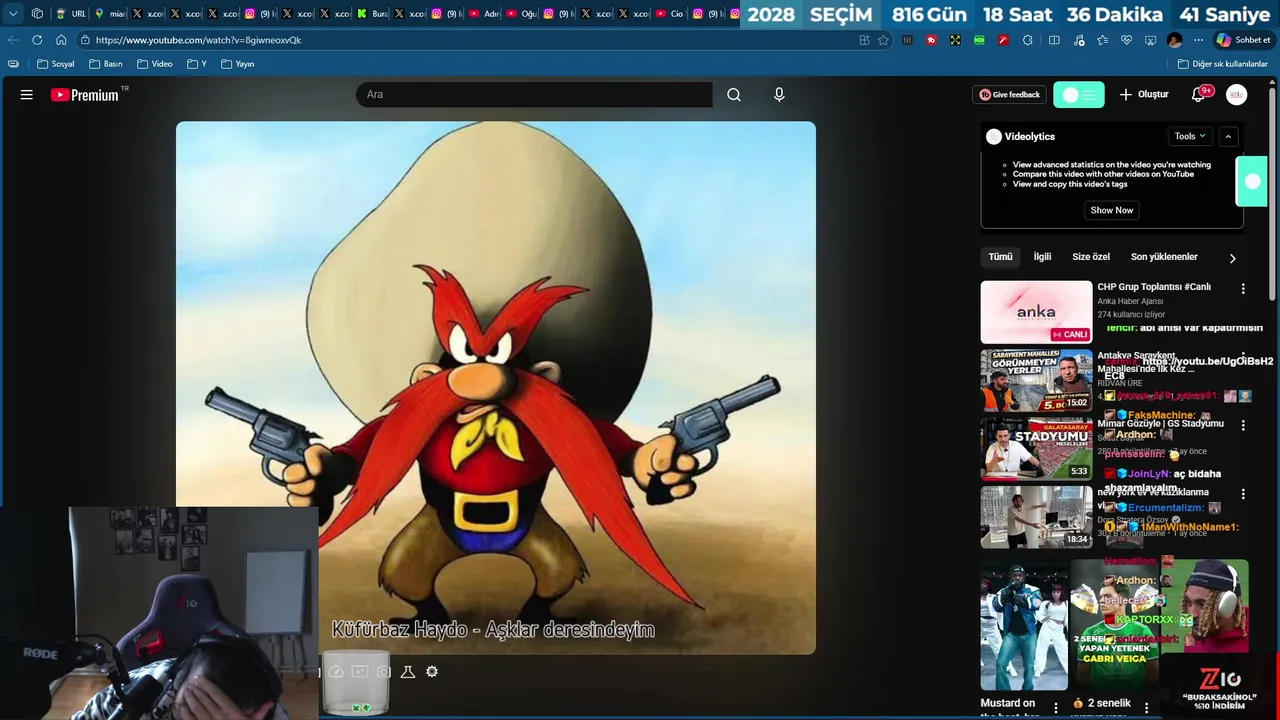
Task: Click the flask experiment icon below the video
Action: [x=408, y=672]
